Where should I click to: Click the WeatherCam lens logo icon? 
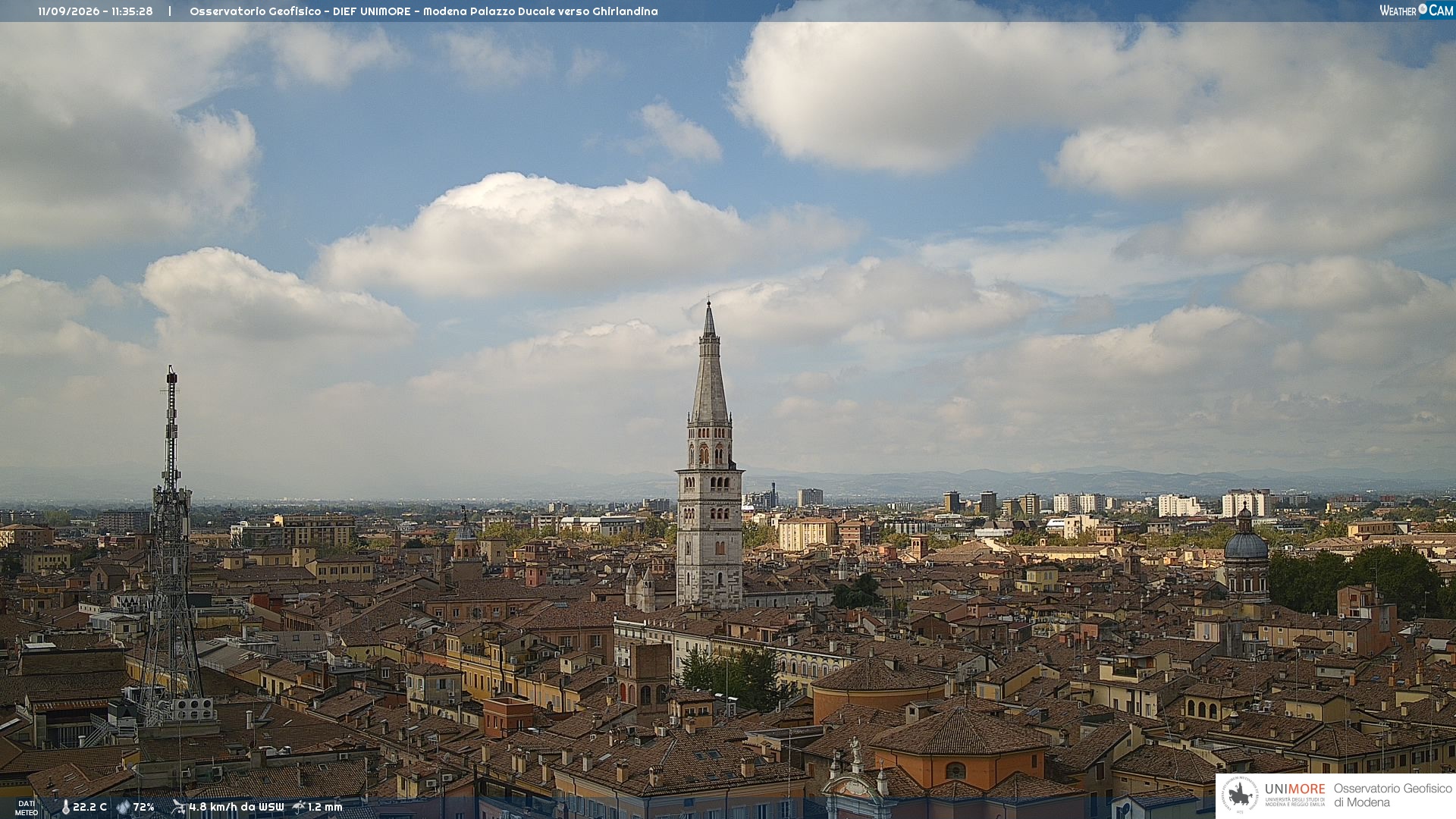coord(1423,10)
